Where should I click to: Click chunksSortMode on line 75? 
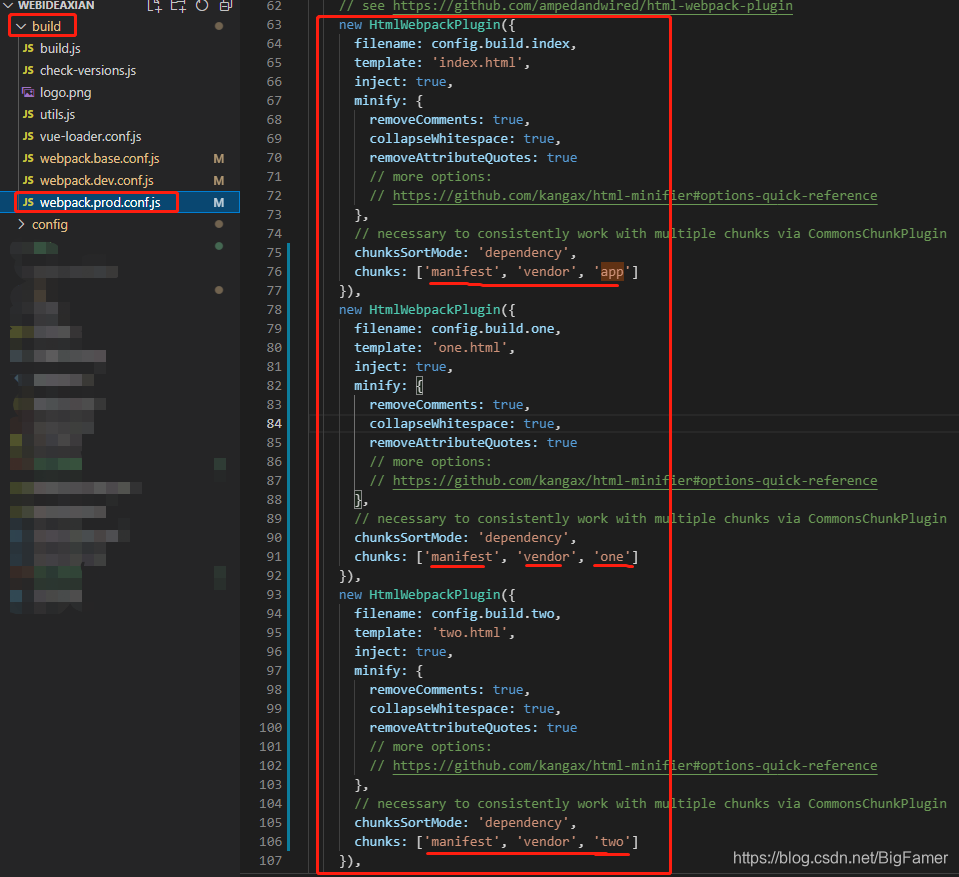pyautogui.click(x=408, y=253)
